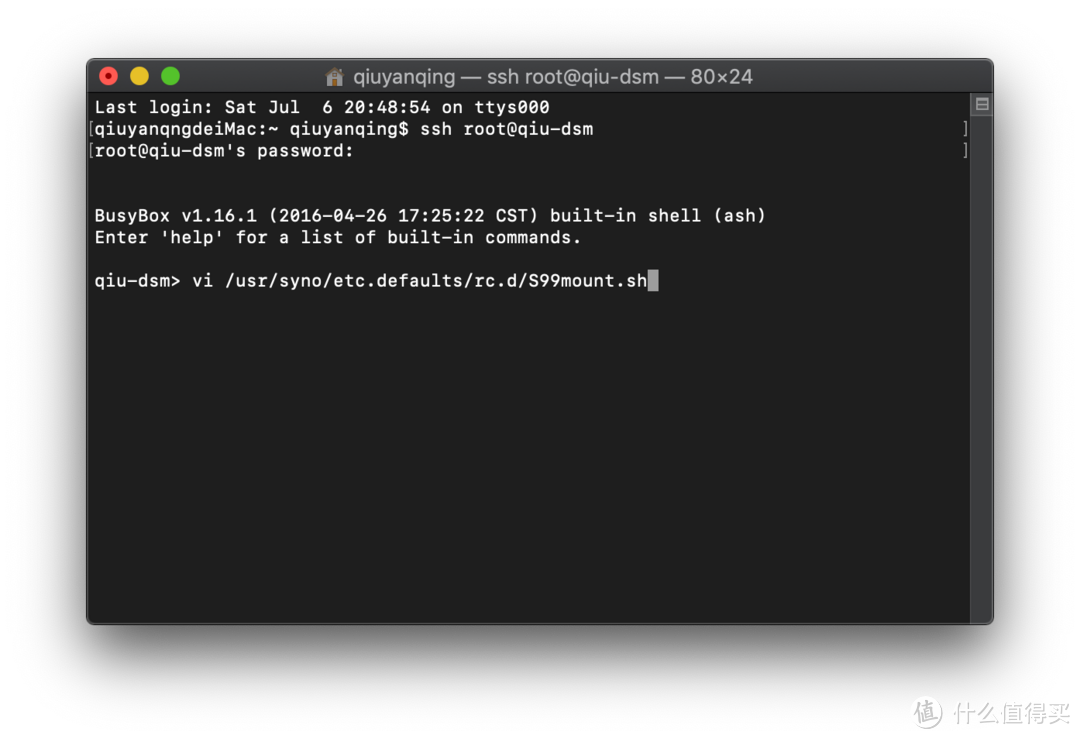Click the window title showing ssh root@qiu-dsm
The image size is (1080, 739).
[552, 77]
